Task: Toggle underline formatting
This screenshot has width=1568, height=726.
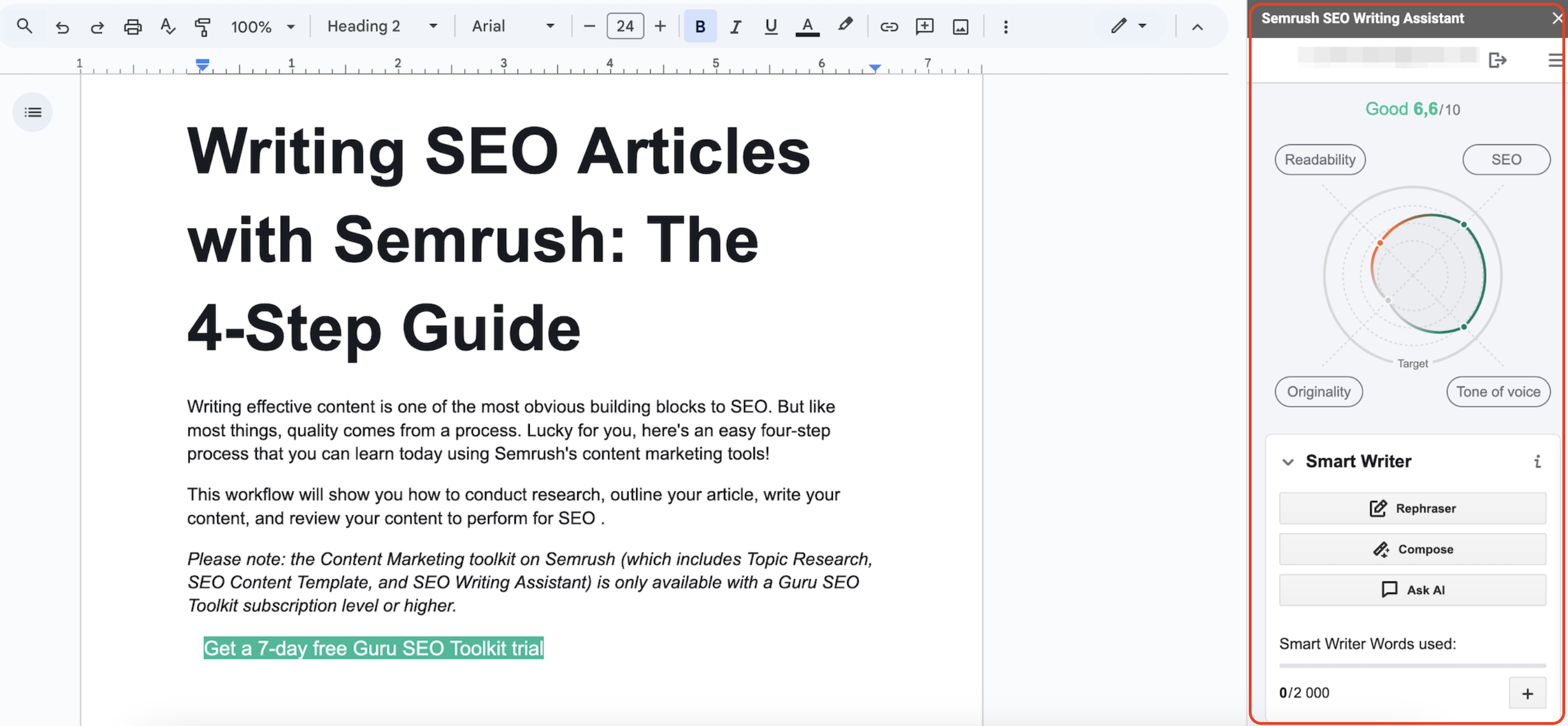Action: 770,26
